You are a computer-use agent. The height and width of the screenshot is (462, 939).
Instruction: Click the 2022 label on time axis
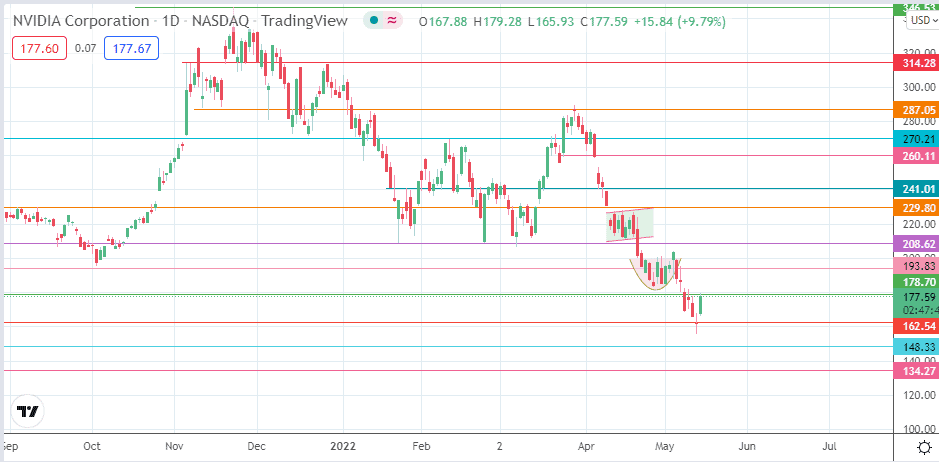pyautogui.click(x=344, y=446)
